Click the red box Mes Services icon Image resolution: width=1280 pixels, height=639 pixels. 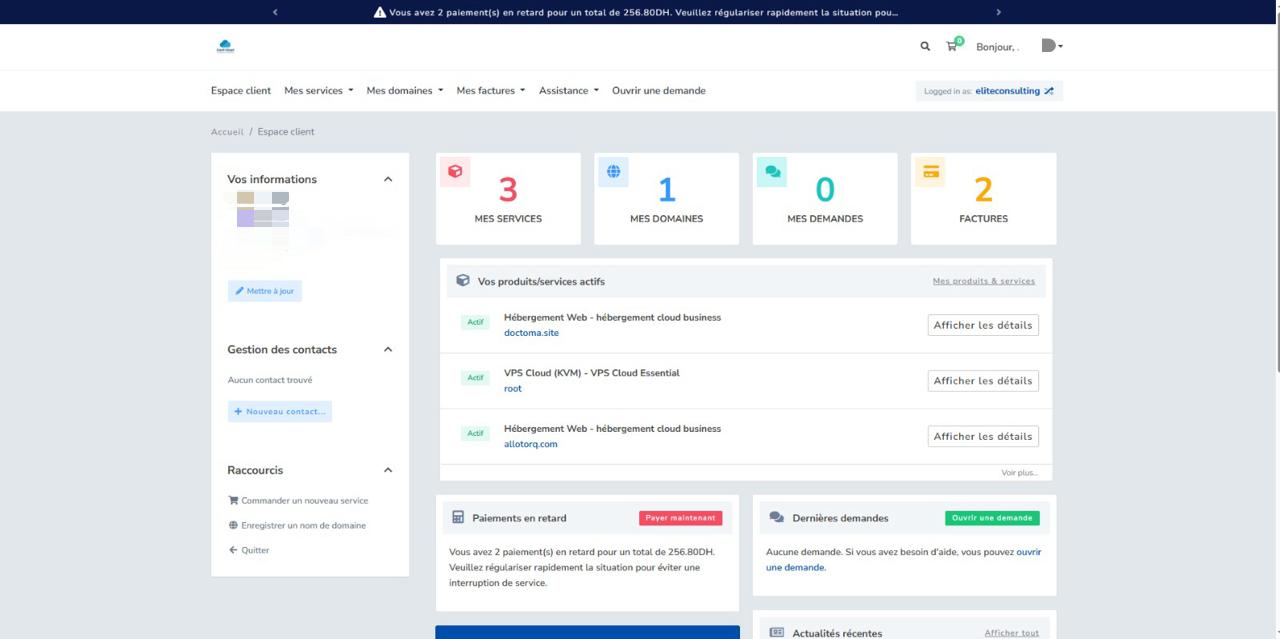point(455,172)
